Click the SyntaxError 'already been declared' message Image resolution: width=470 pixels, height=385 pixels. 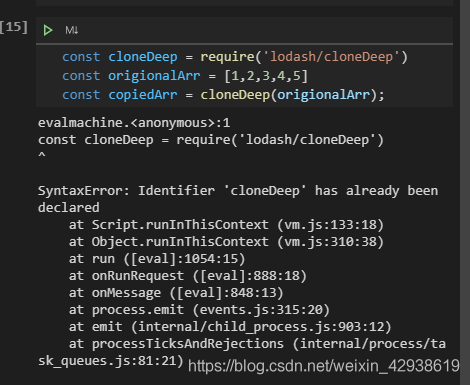click(238, 199)
